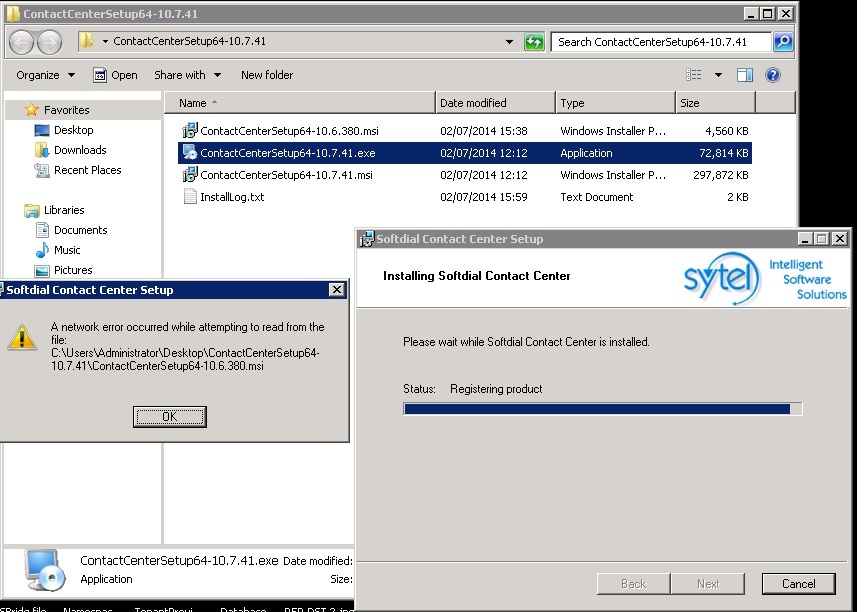Click the Recent Places icon in navigation pane
Image resolution: width=864 pixels, height=612 pixels.
[42, 170]
